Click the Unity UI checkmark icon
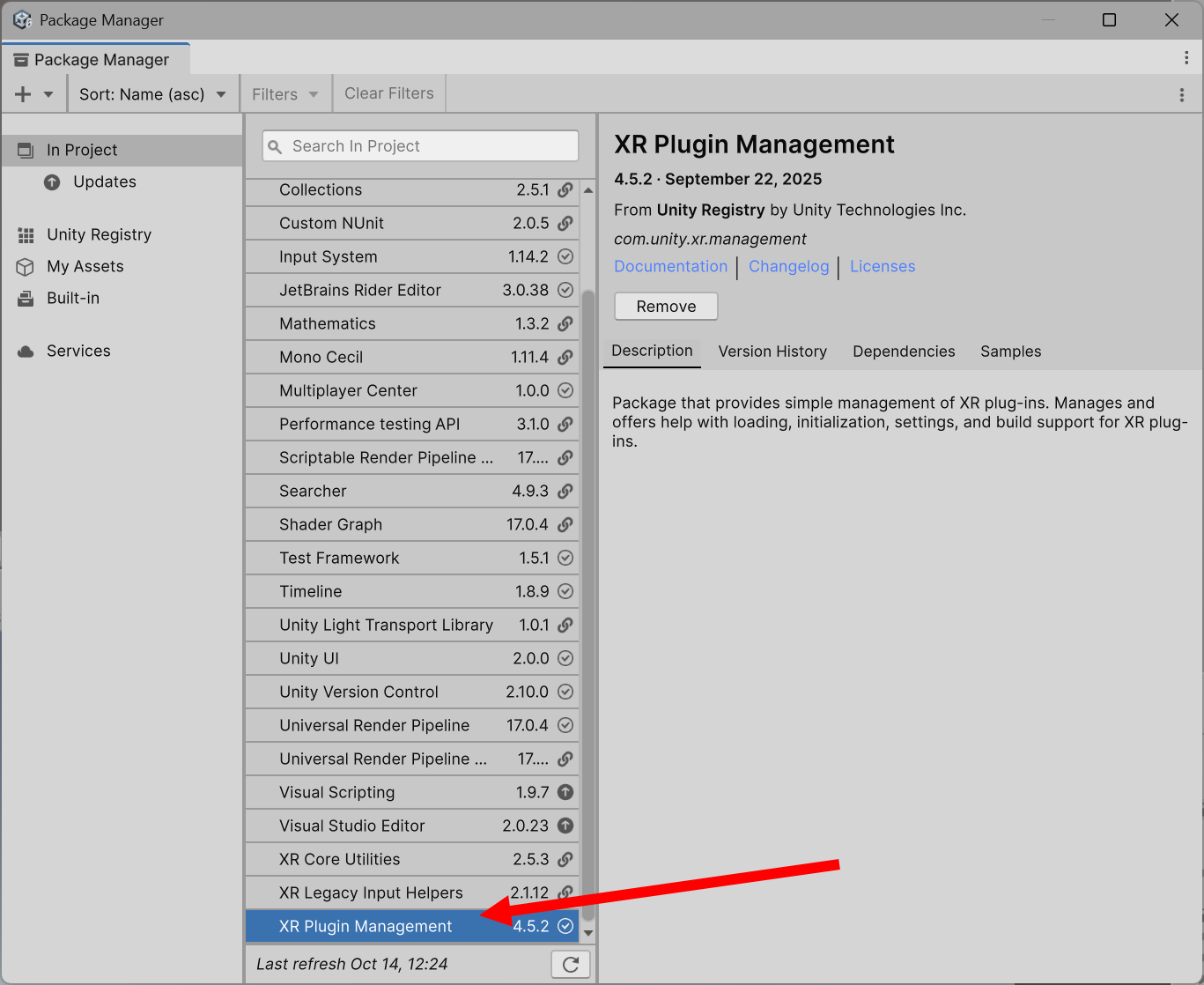 point(565,658)
